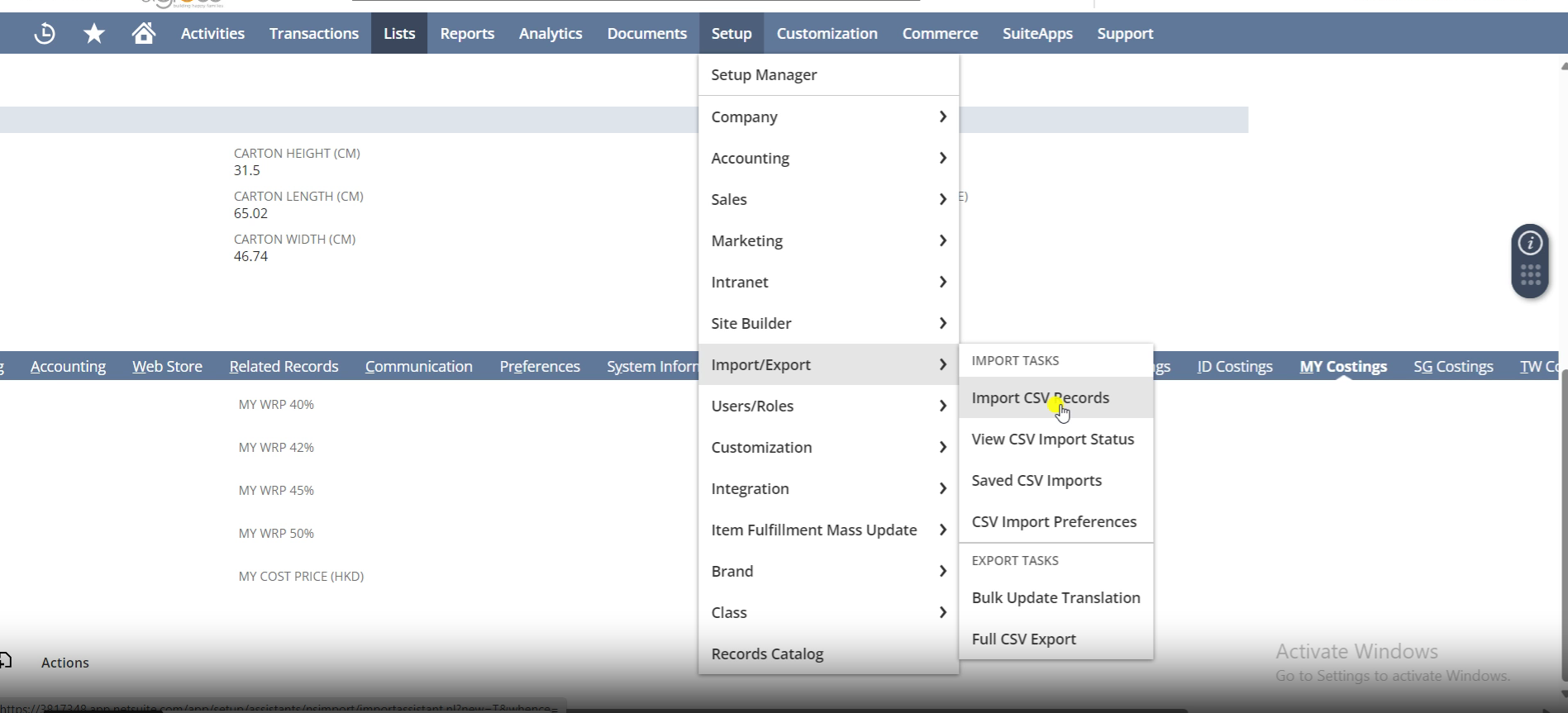Choose View CSV Import Status
Screen dimensions: 1568x713
point(1056,439)
